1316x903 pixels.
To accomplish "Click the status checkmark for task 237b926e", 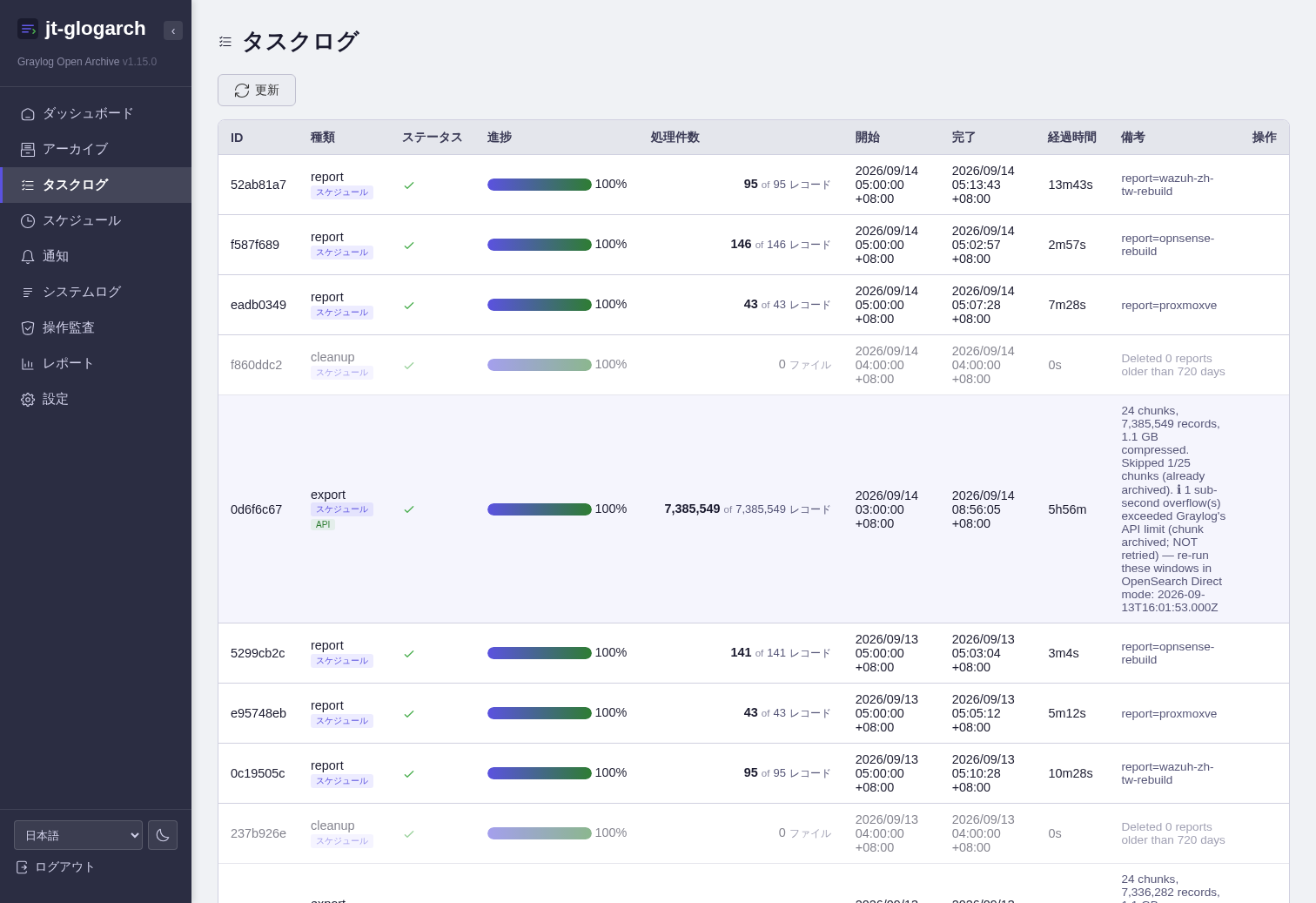I will pyautogui.click(x=409, y=834).
